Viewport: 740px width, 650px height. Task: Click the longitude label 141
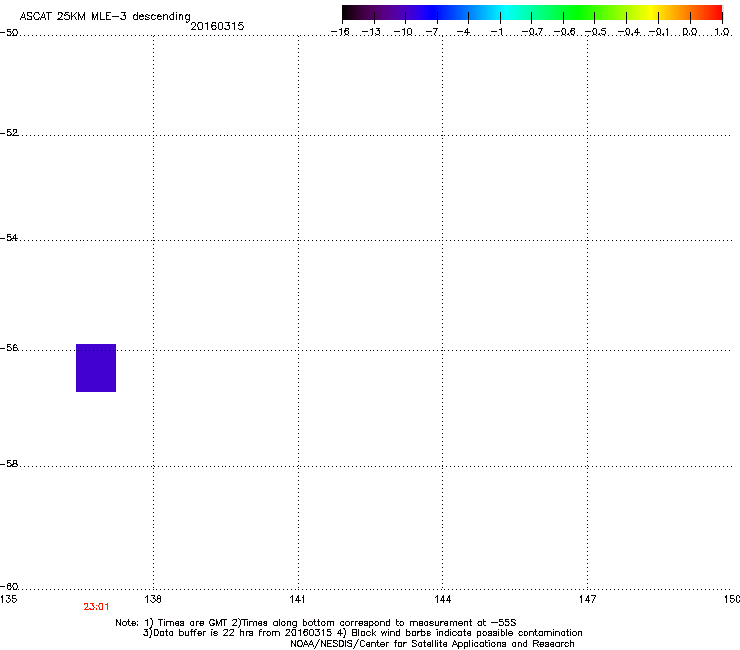tap(297, 599)
